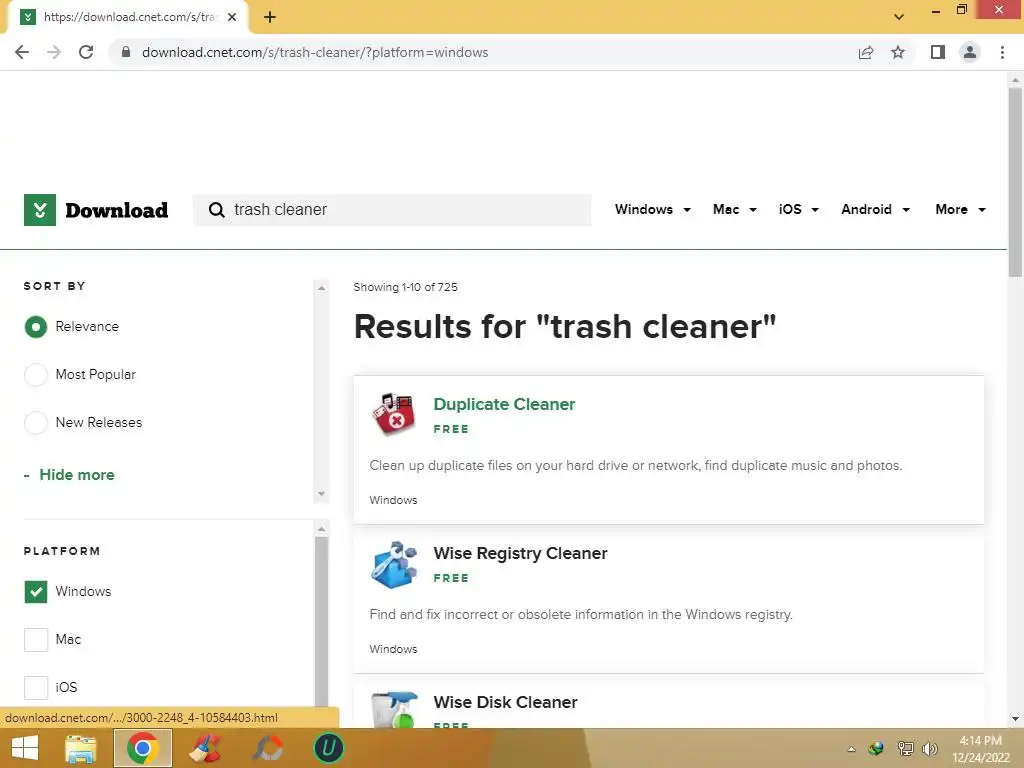The width and height of the screenshot is (1024, 768).
Task: Open the orange swirl taskbar app
Action: 267,748
